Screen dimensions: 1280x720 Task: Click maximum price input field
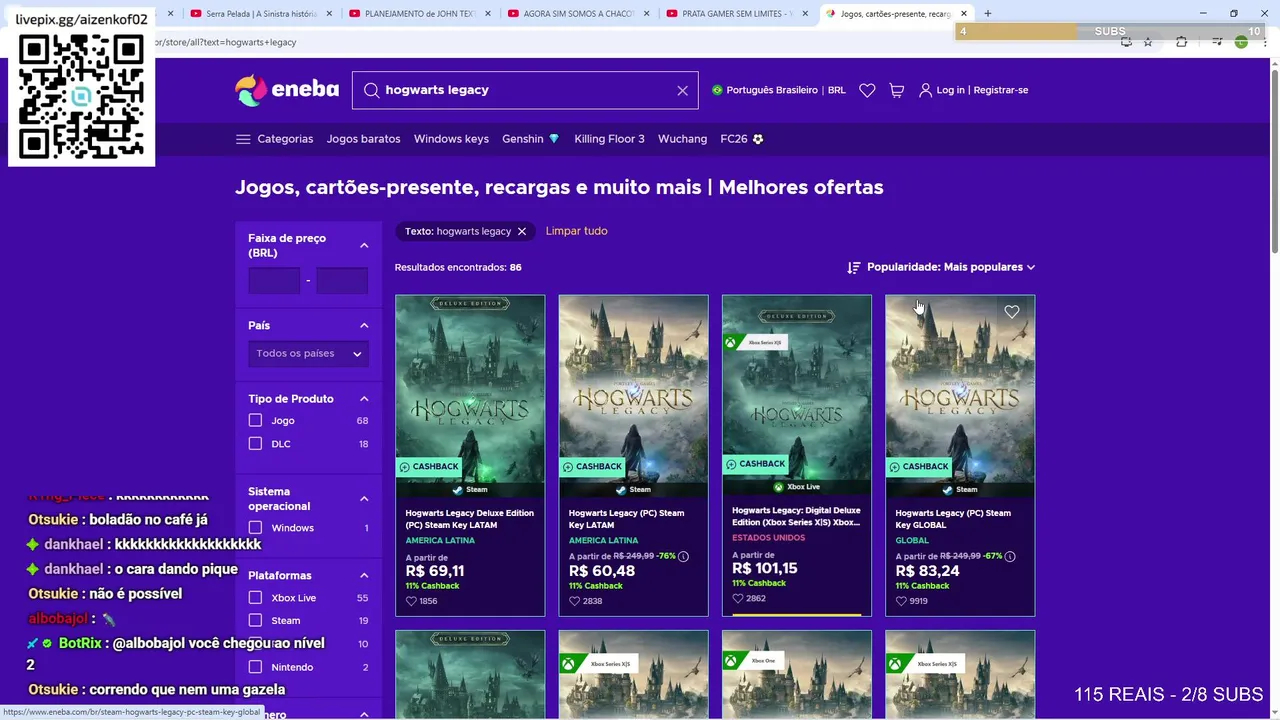click(342, 281)
